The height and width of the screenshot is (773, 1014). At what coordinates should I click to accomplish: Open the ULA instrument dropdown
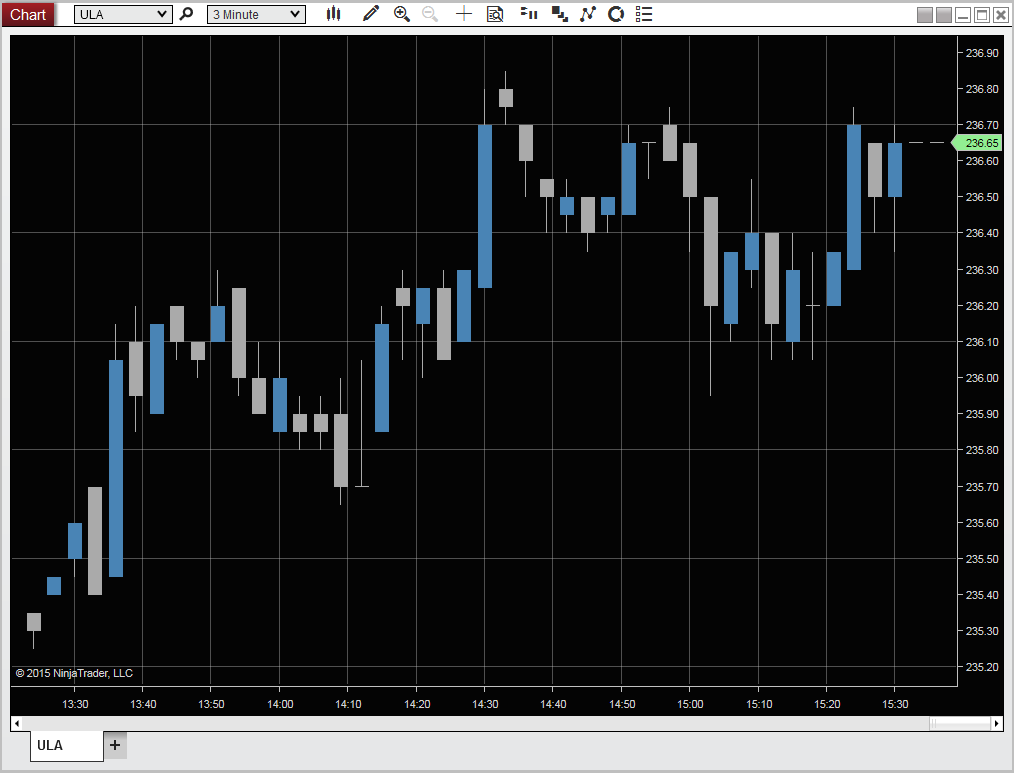coord(123,14)
